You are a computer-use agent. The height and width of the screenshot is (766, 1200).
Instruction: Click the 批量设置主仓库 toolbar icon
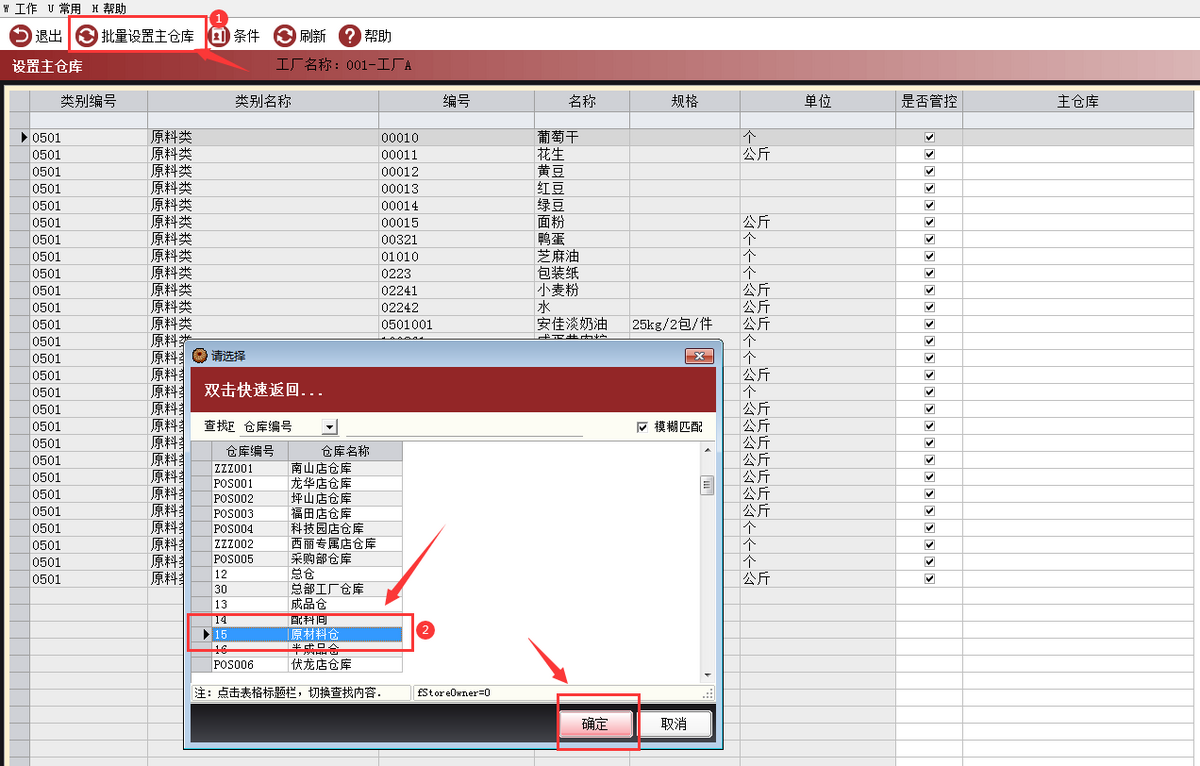coord(87,36)
